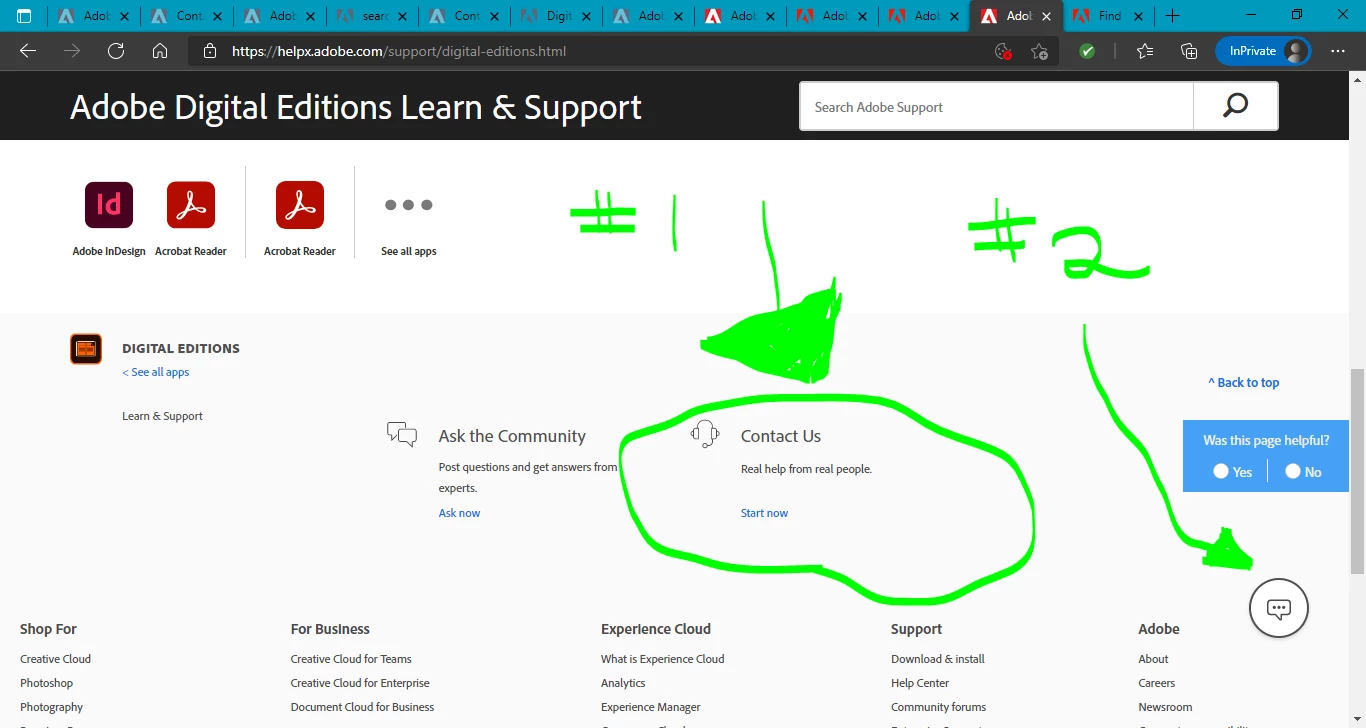Click the Start now link
This screenshot has width=1366, height=728.
tap(764, 513)
